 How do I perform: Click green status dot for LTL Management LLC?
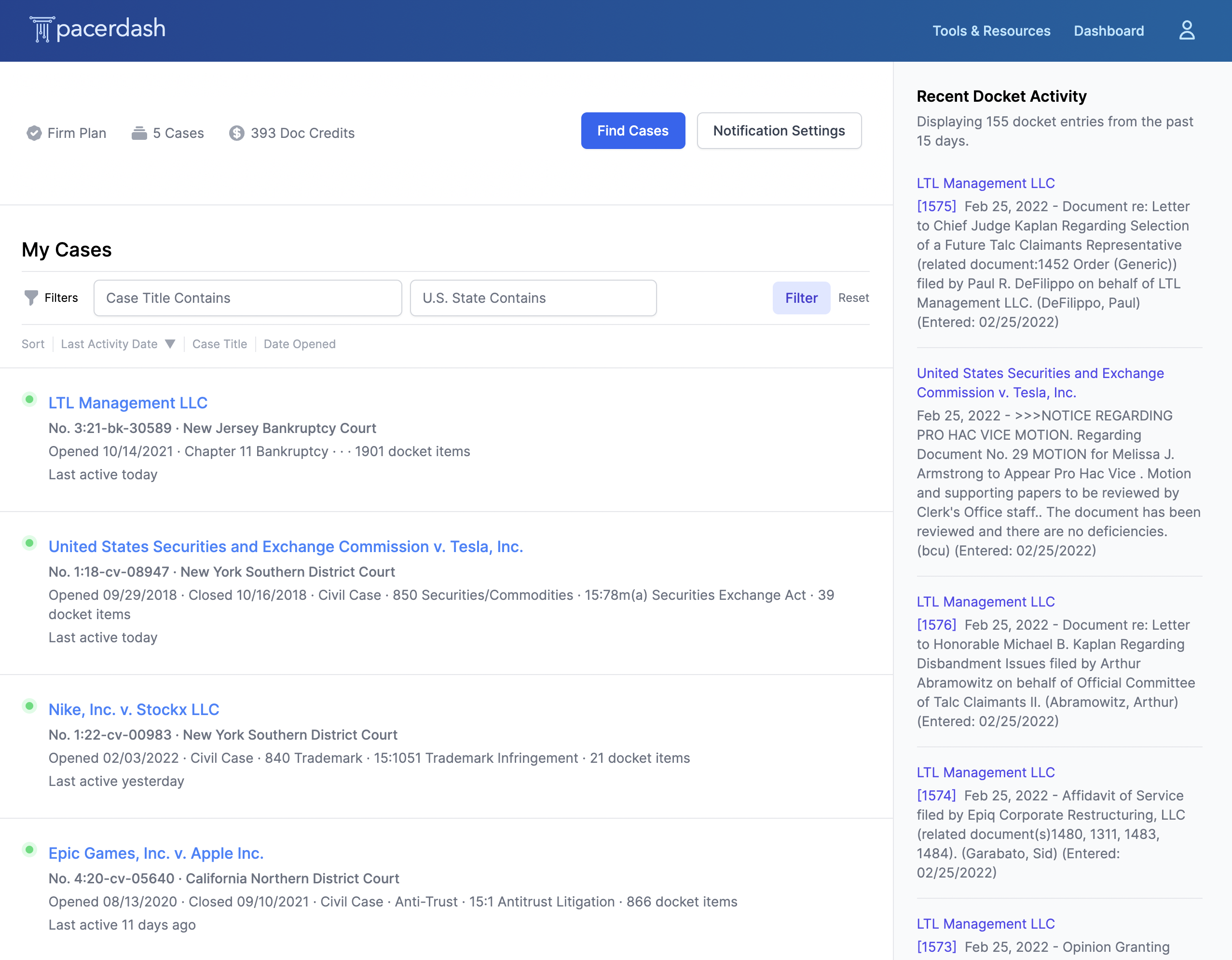(x=29, y=400)
